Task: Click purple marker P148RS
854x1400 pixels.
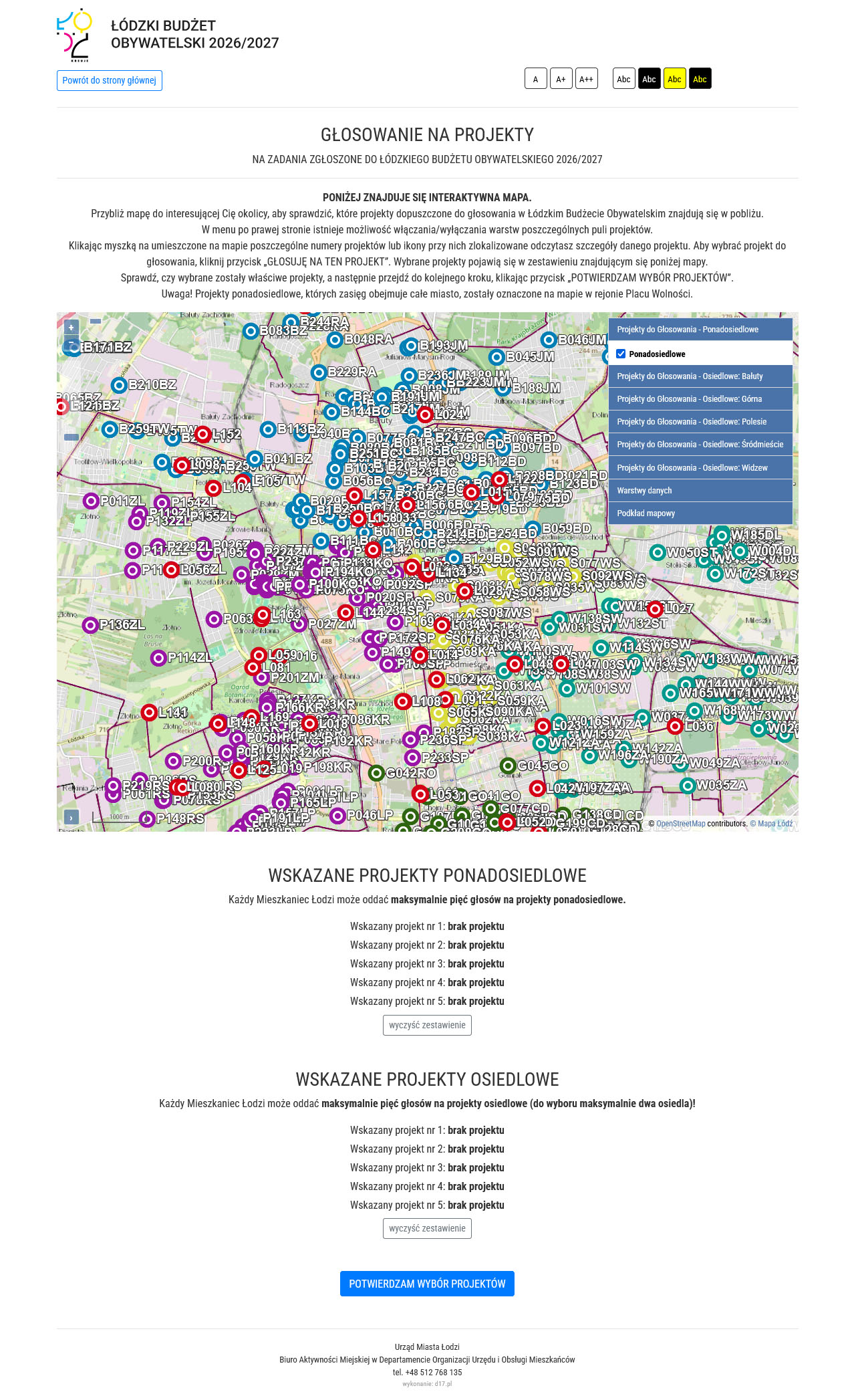Action: 147,818
